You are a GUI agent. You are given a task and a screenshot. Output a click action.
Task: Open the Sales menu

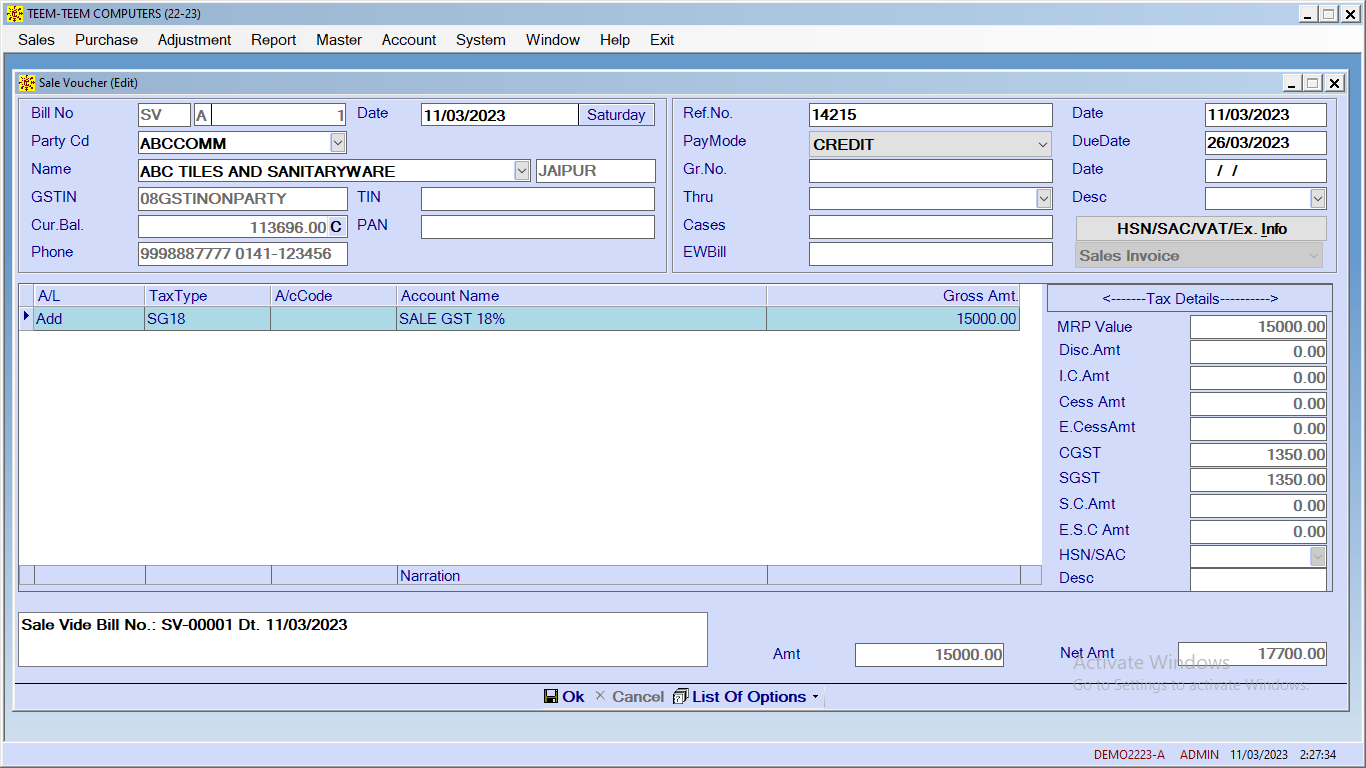coord(37,40)
